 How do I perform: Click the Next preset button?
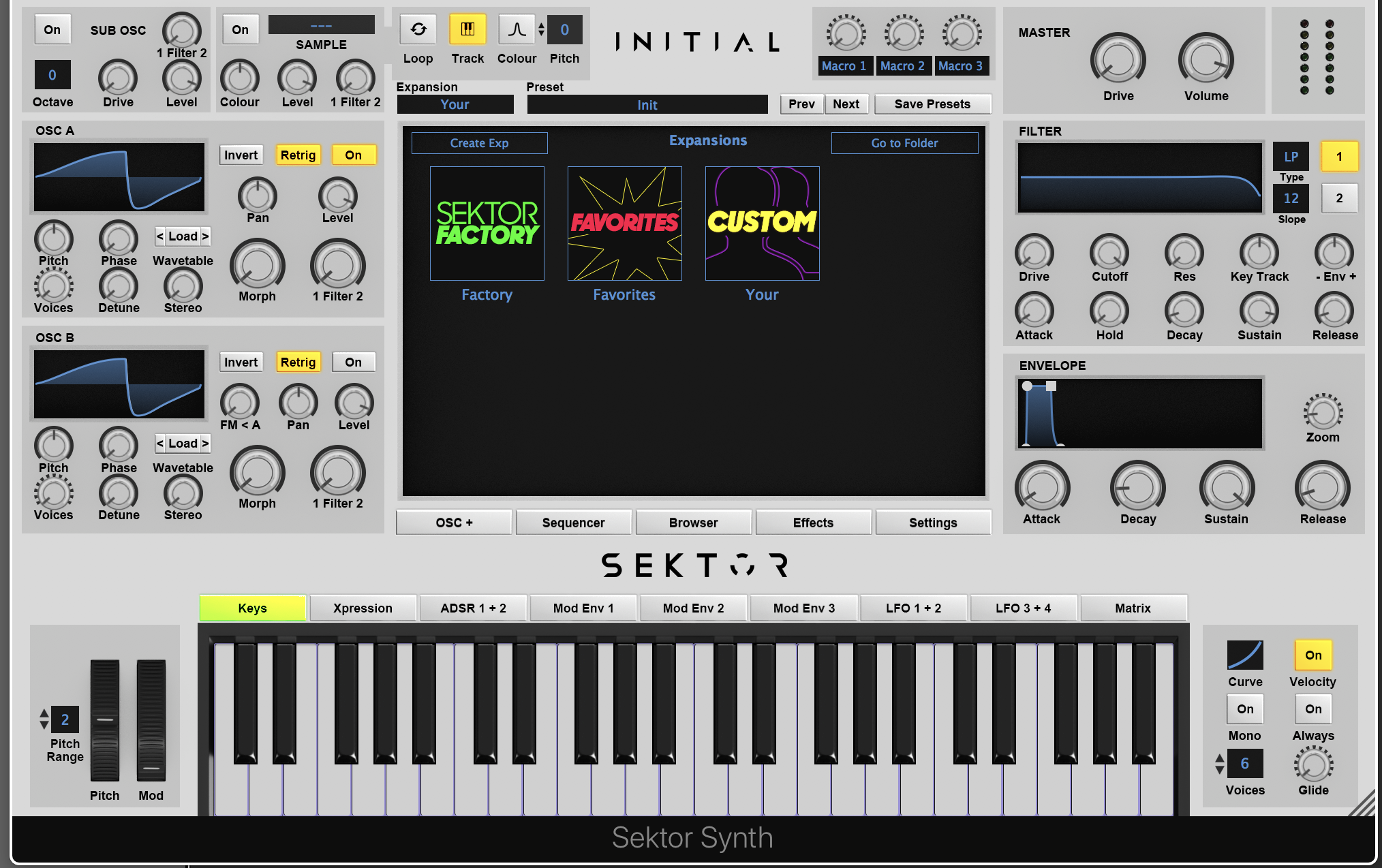pos(846,104)
